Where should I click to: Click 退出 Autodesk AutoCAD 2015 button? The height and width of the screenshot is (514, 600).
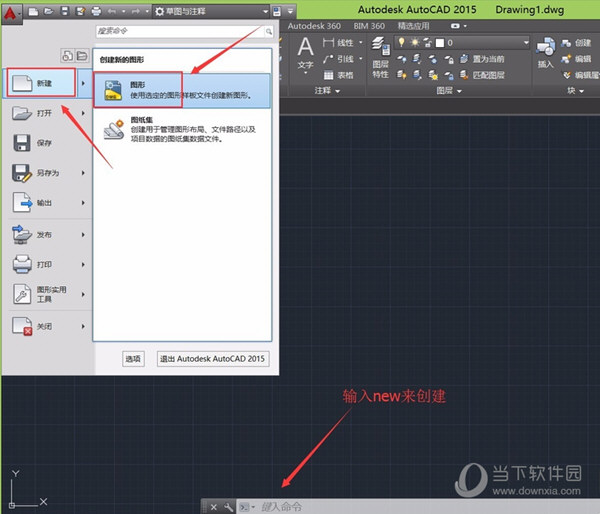point(213,359)
